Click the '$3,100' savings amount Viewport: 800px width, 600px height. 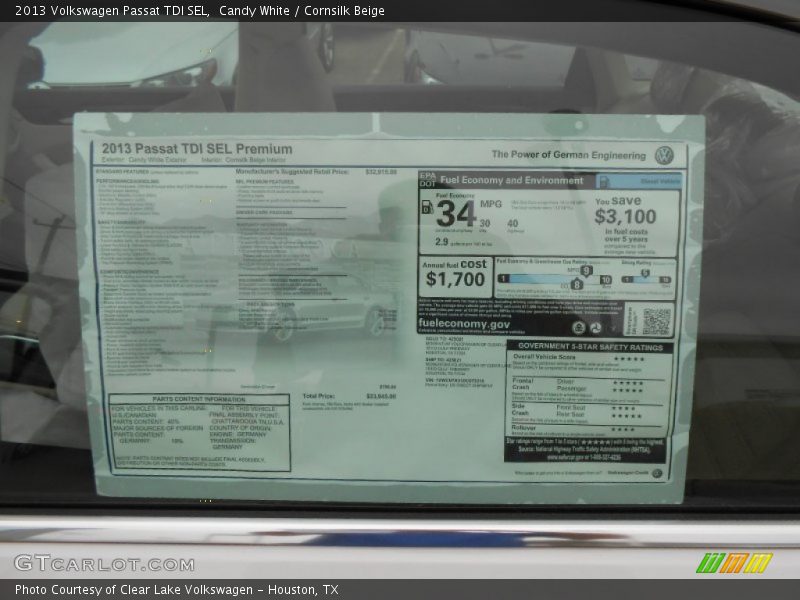(x=625, y=216)
